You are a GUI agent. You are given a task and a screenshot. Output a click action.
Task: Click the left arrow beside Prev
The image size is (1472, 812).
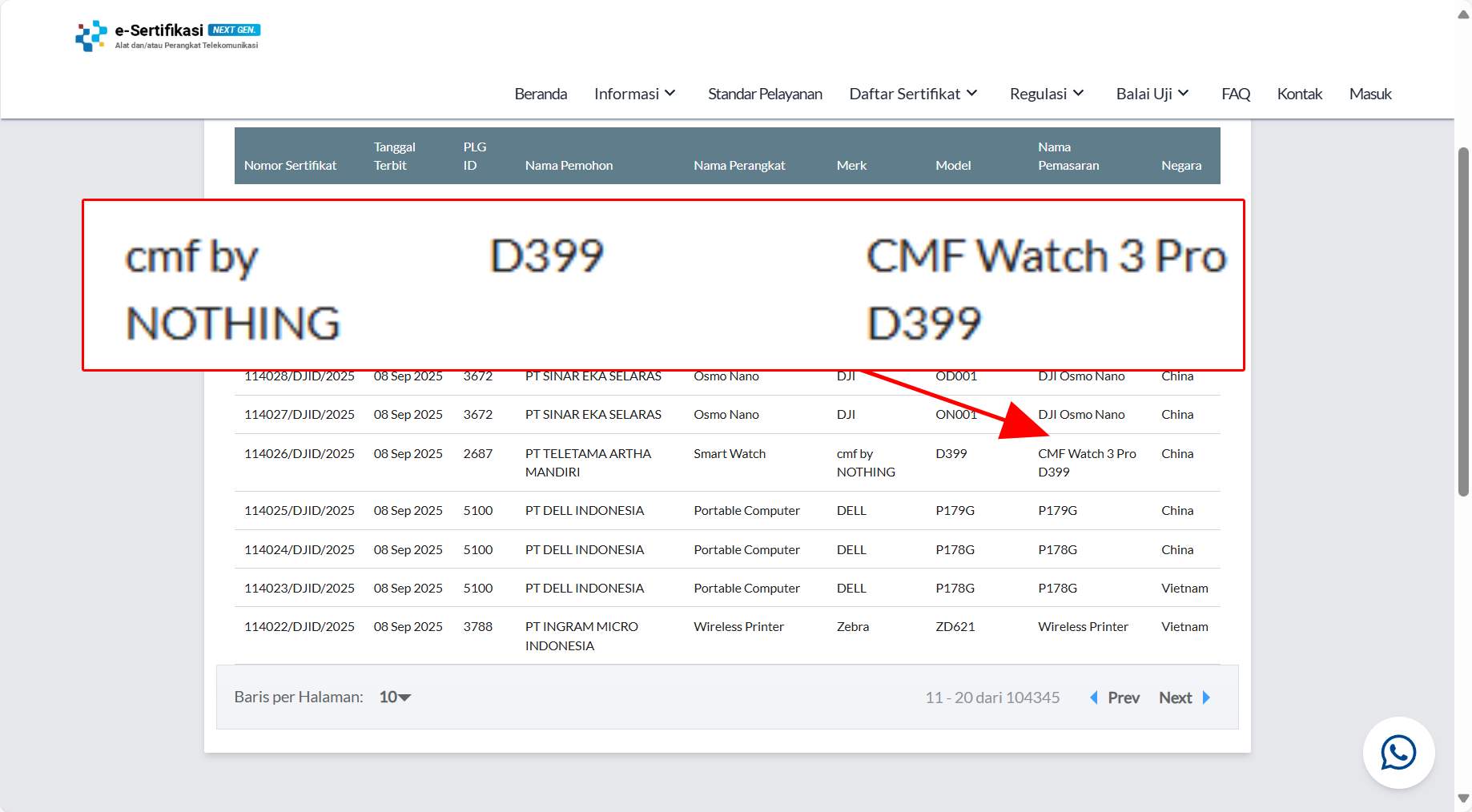(x=1093, y=697)
